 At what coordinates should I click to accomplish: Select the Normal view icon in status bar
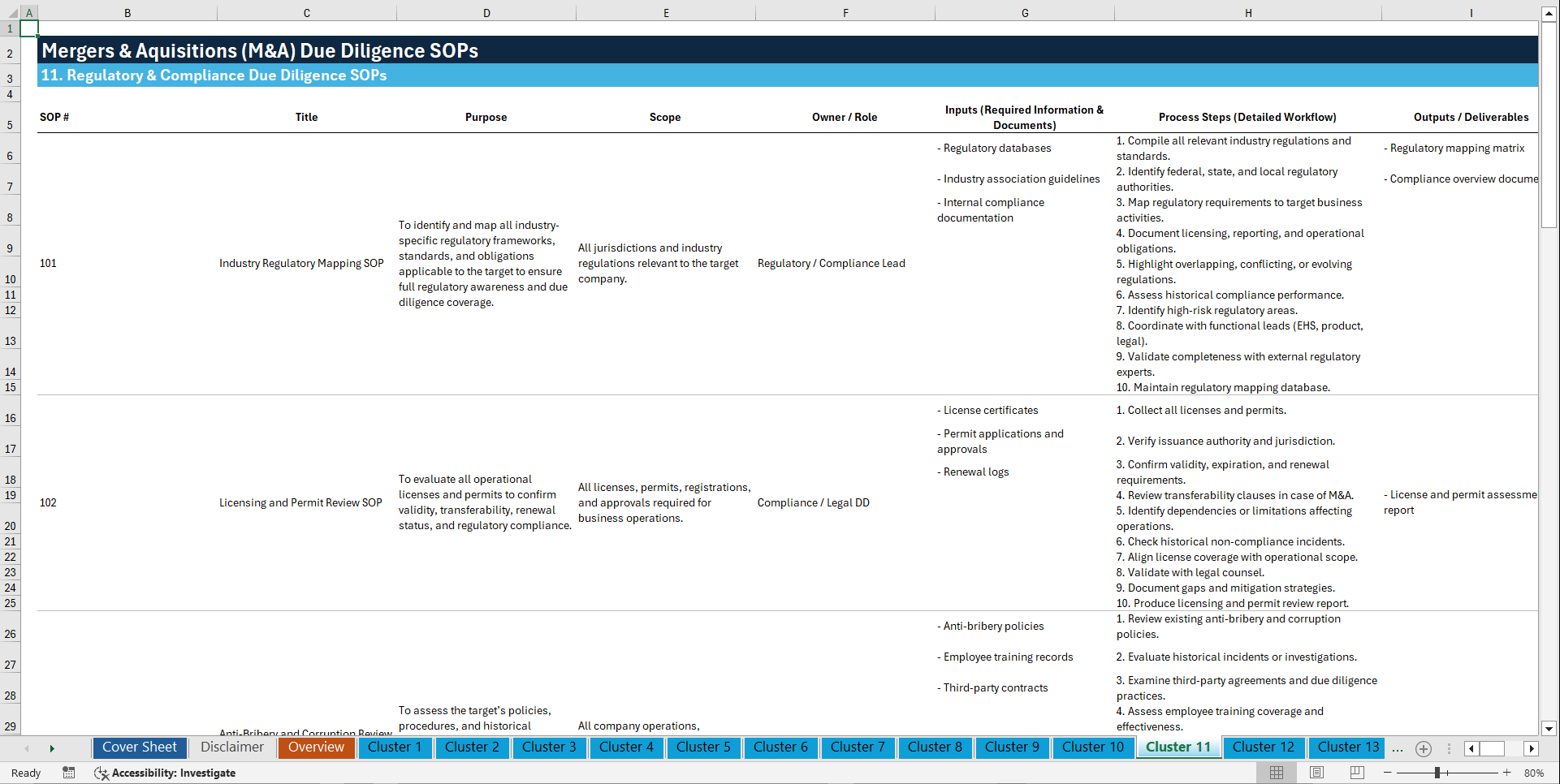1276,773
